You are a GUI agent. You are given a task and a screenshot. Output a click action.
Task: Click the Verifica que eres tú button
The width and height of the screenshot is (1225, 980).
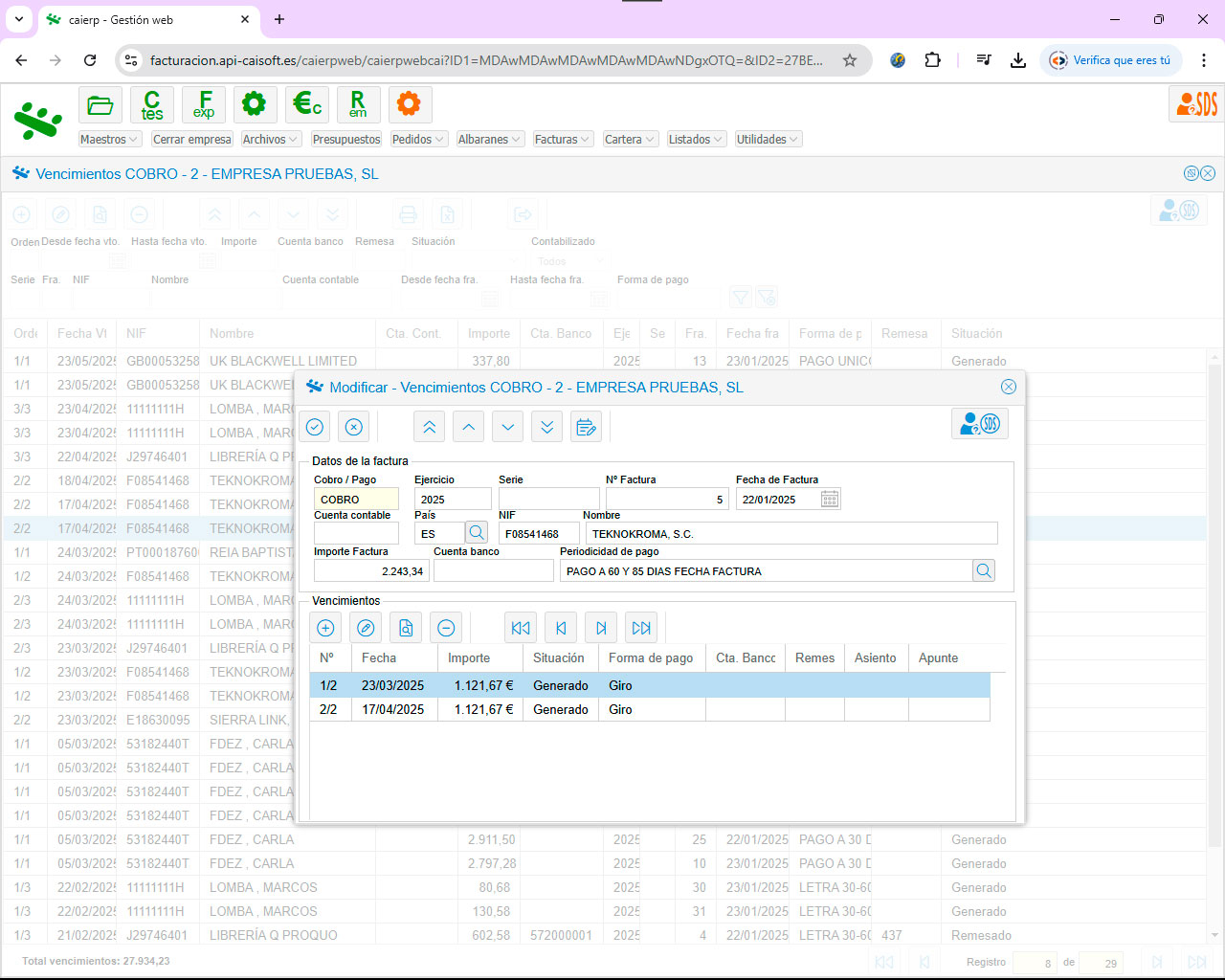click(x=1111, y=60)
